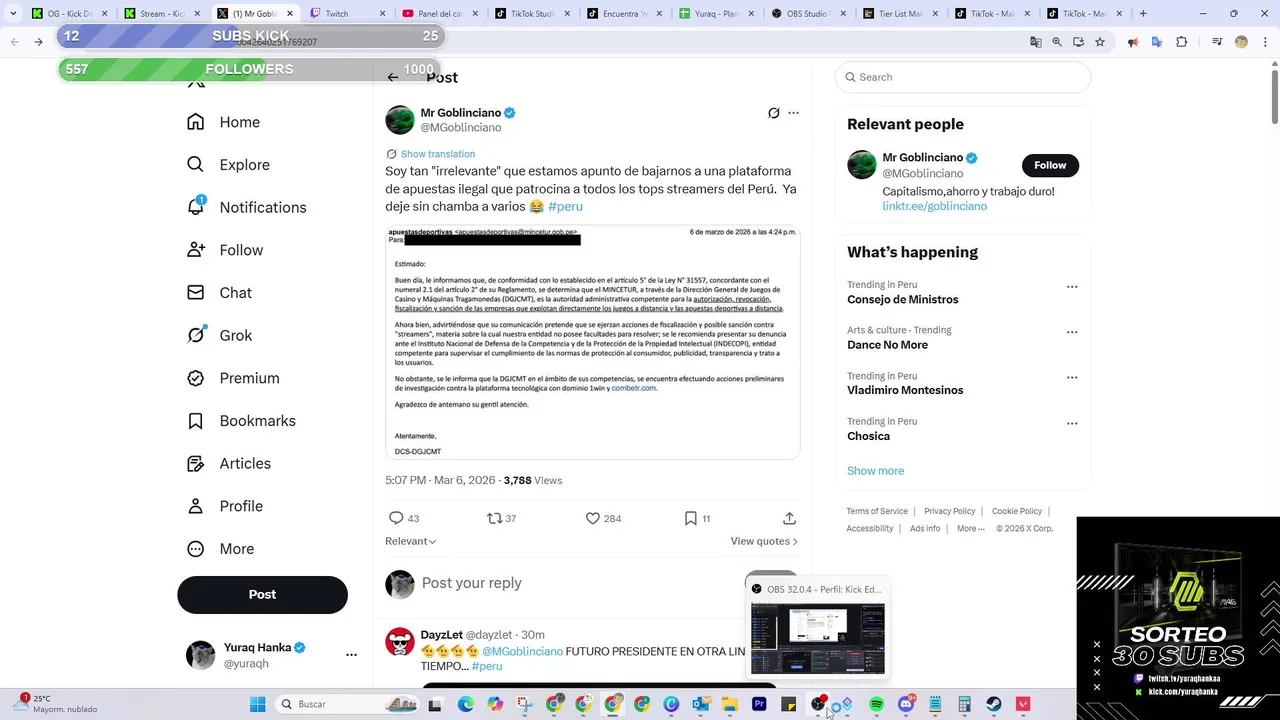Like the post with the heart icon
This screenshot has width=1280, height=720.
[x=592, y=518]
